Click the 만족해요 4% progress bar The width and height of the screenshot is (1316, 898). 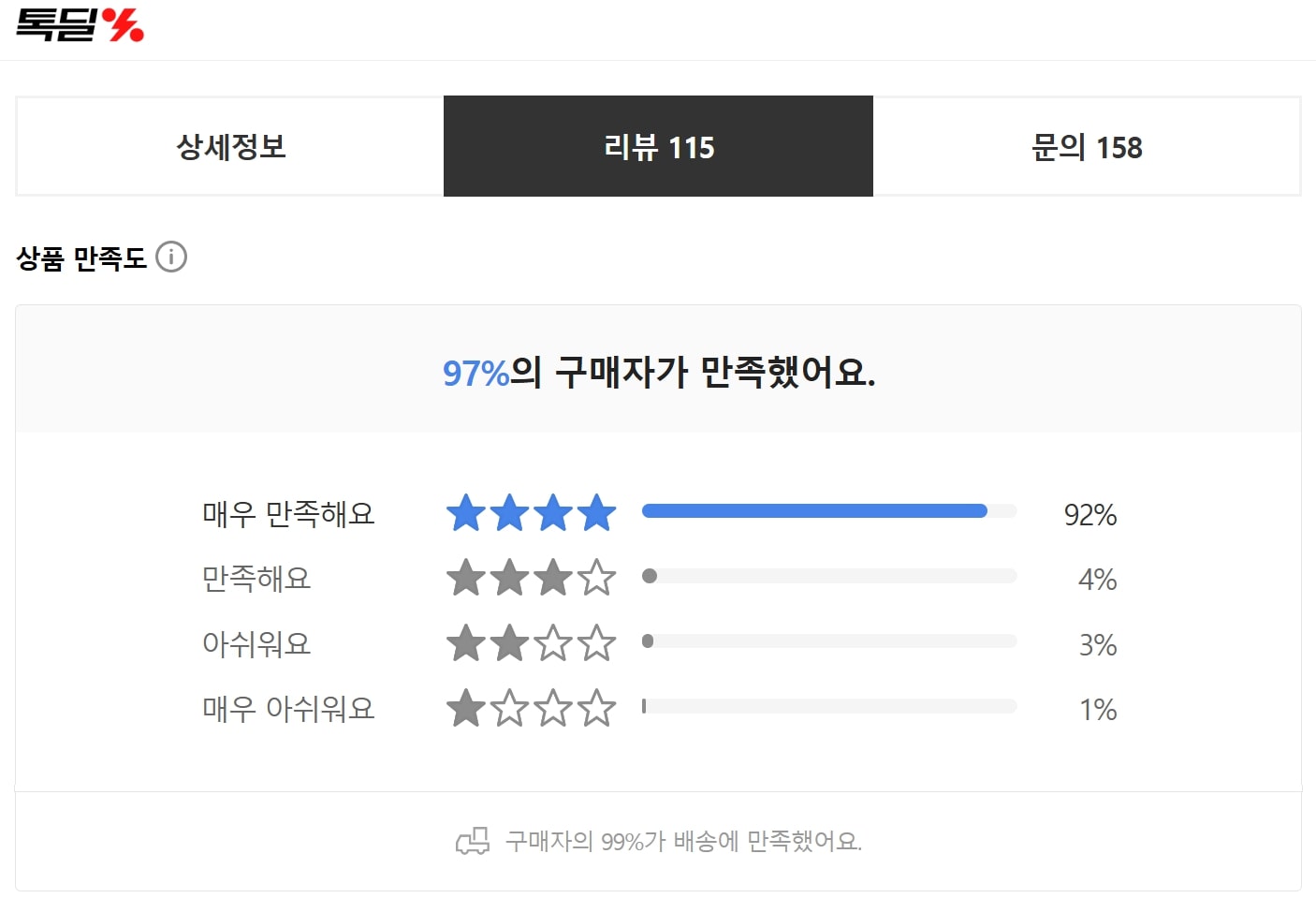pos(828,576)
